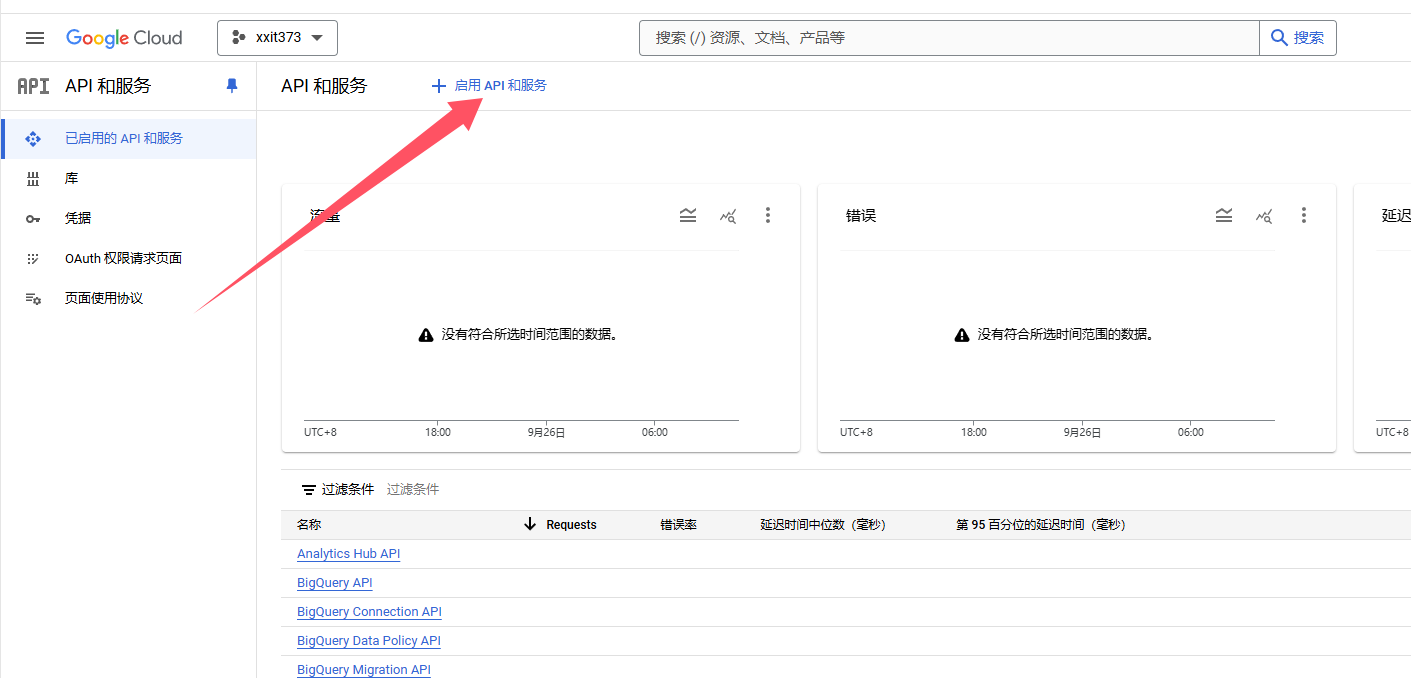Click explore metrics icon on traffic chart

[728, 215]
